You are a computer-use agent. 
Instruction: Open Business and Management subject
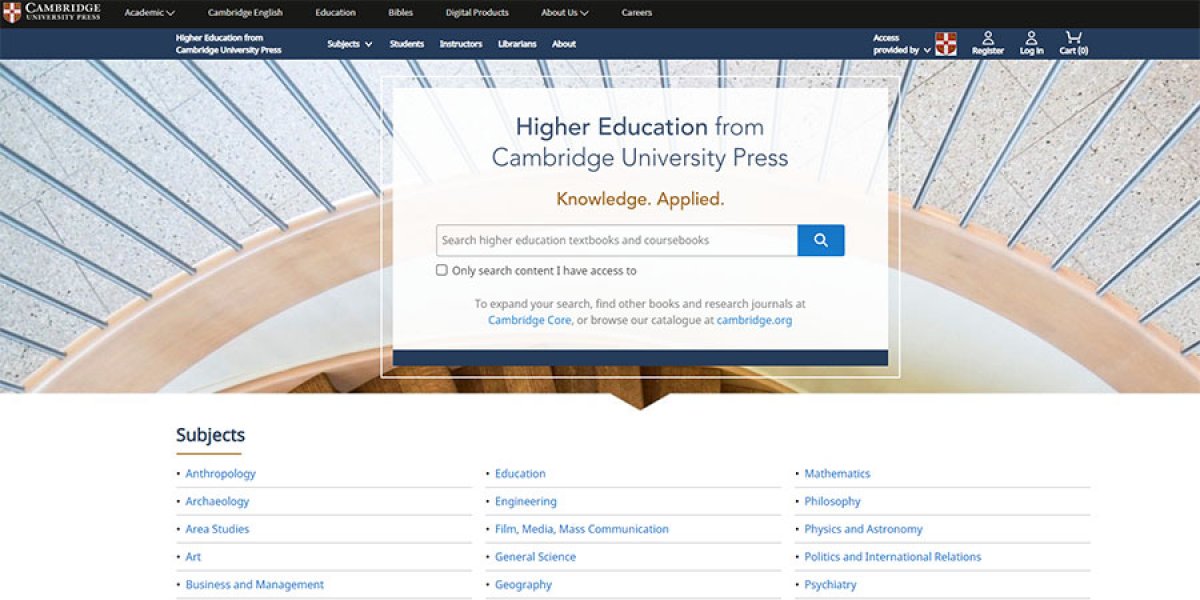255,585
